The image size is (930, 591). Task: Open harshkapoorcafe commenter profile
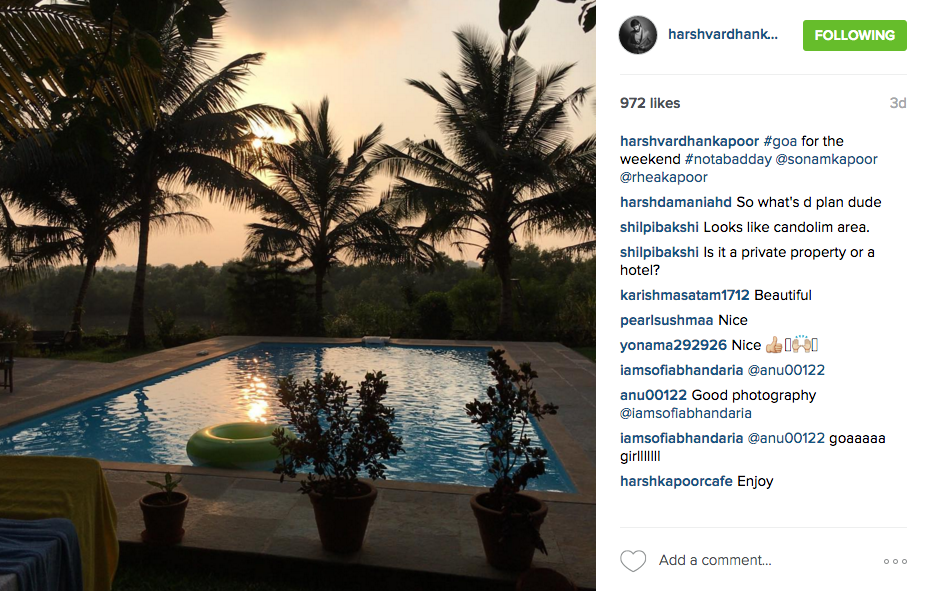tap(676, 481)
